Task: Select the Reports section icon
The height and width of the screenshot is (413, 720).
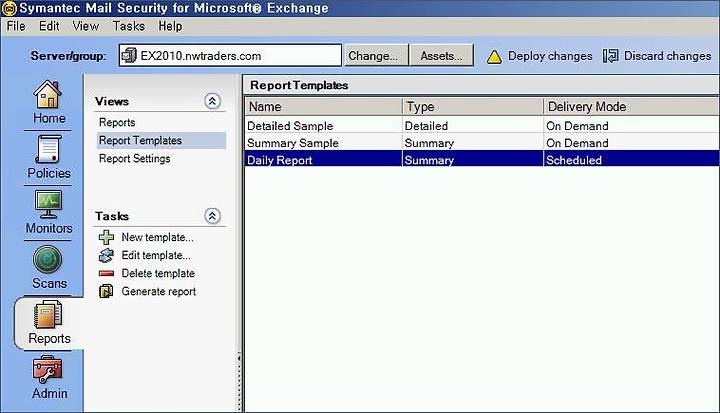Action: pyautogui.click(x=48, y=314)
